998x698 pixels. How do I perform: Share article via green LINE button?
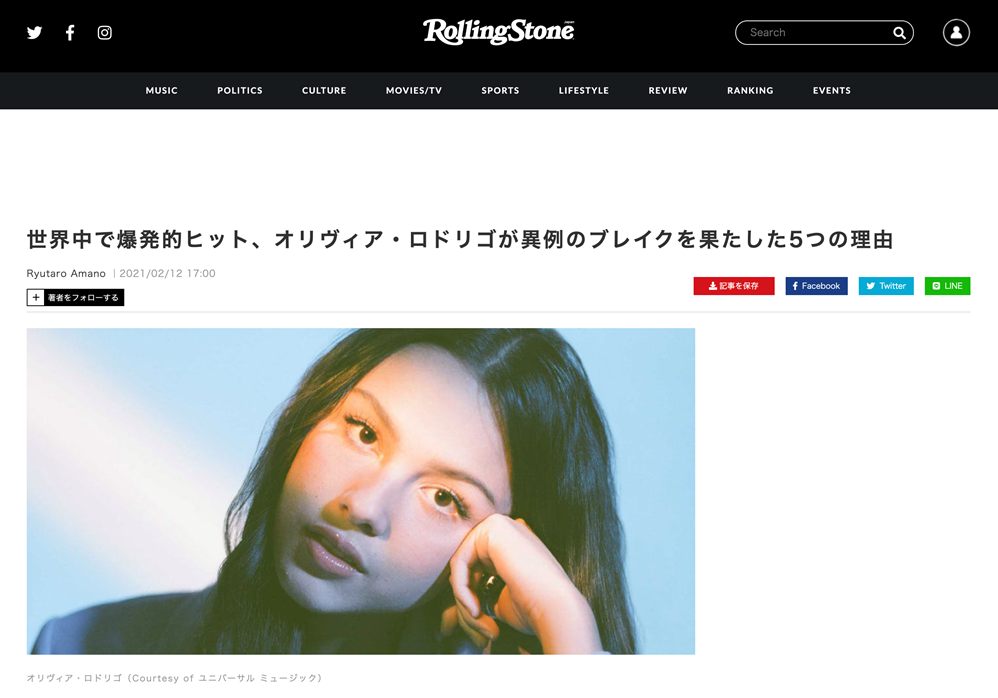tap(947, 286)
